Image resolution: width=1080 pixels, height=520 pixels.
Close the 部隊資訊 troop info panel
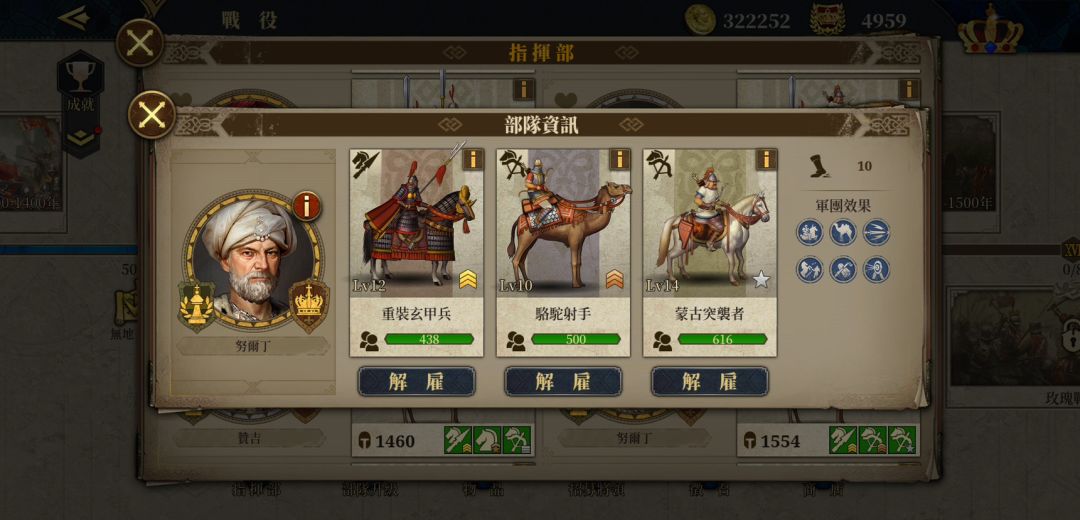pos(152,114)
